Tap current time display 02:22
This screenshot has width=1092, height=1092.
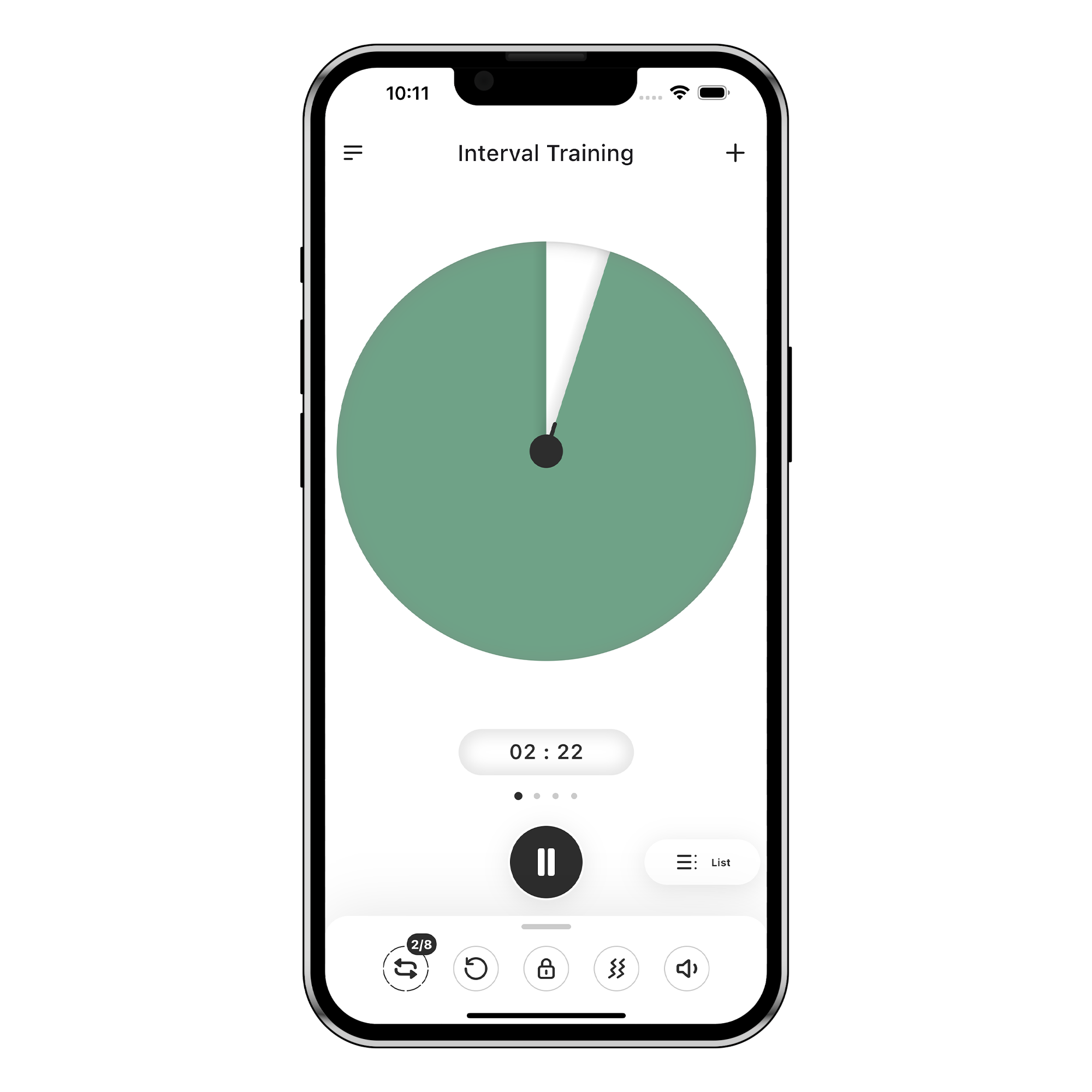pos(545,750)
